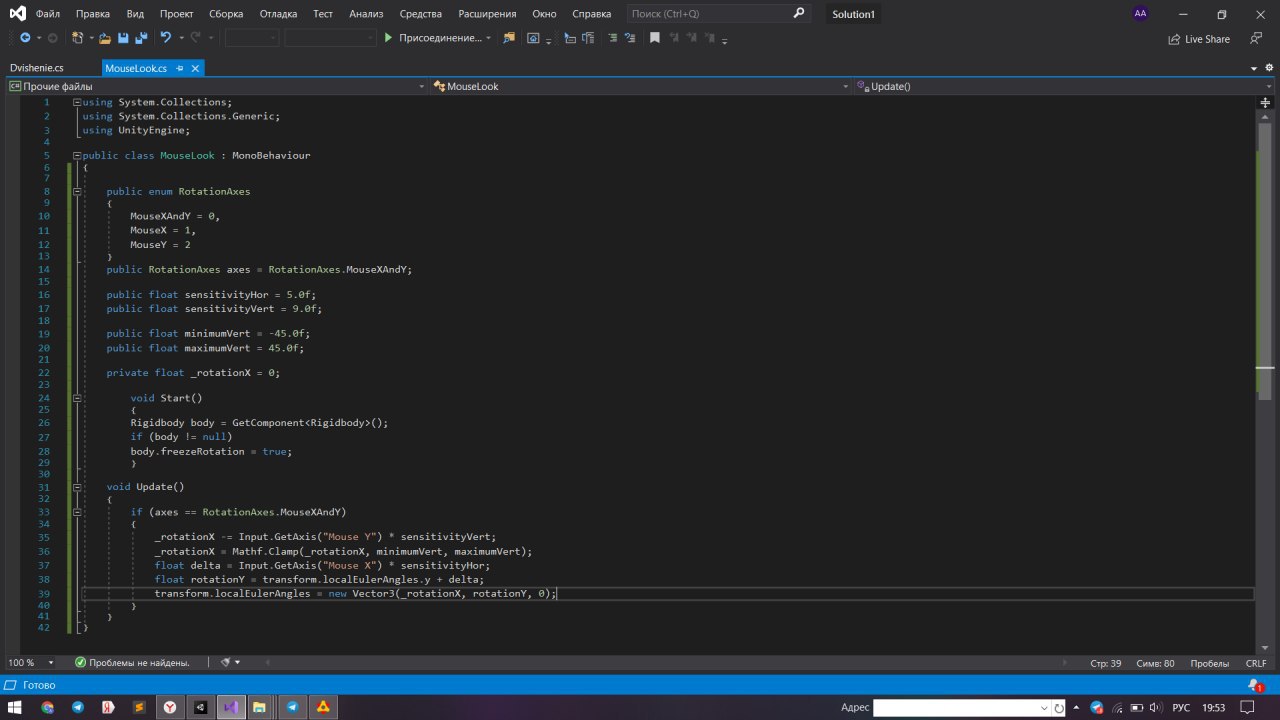Open the Сборка menu
This screenshot has width=1280, height=720.
(x=226, y=14)
